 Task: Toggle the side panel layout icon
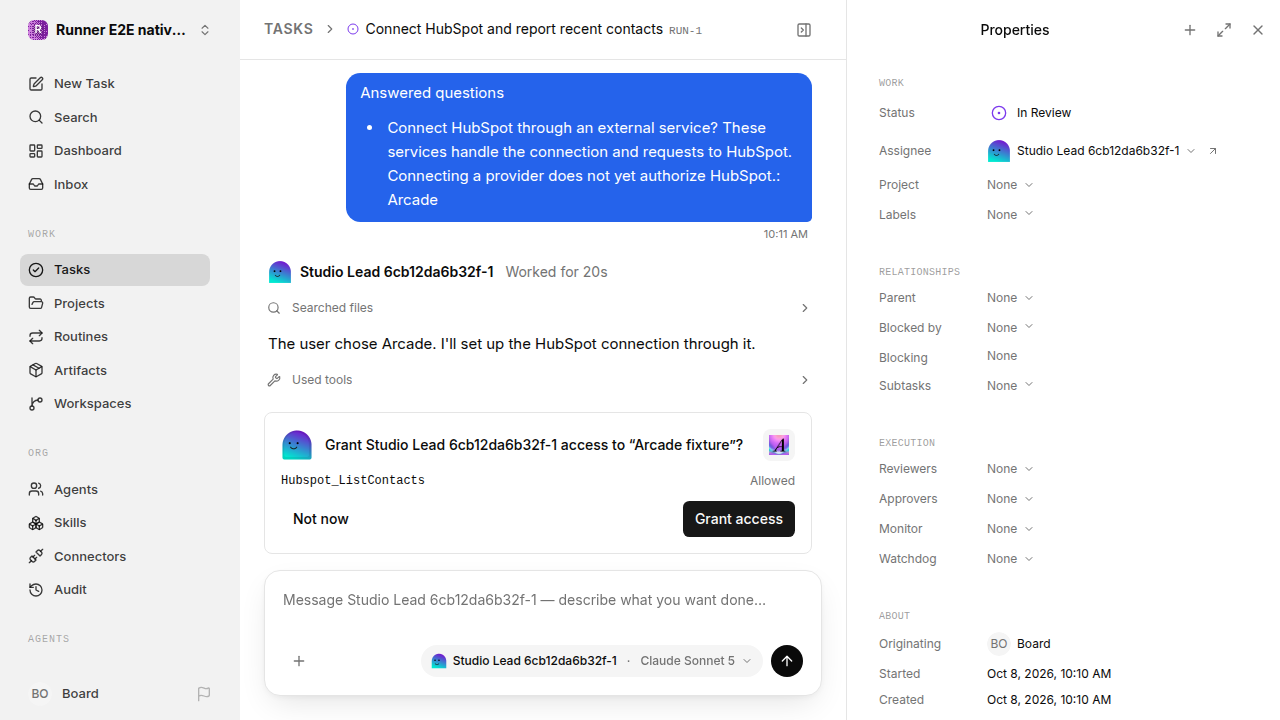(804, 30)
